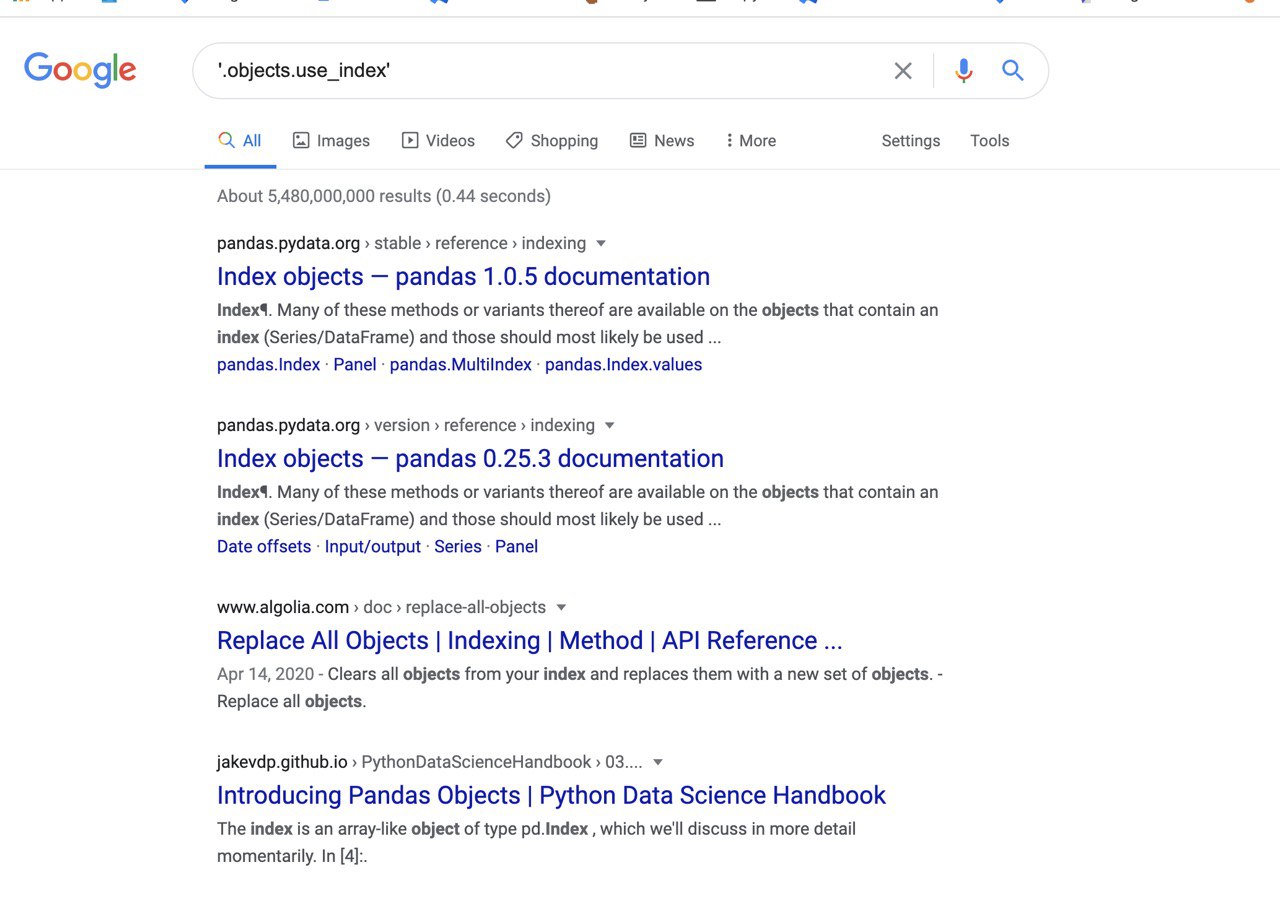Select the All results tab
This screenshot has height=903, width=1280.
click(x=240, y=141)
